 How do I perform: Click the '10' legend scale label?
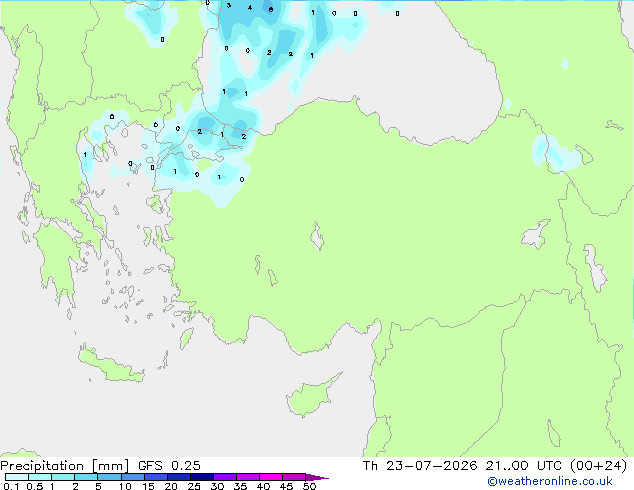(125, 486)
